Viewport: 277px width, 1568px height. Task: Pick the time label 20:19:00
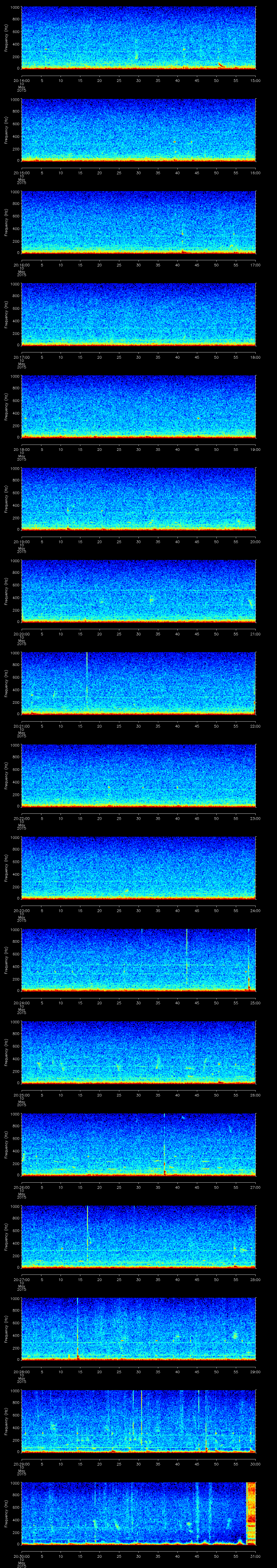click(21, 542)
